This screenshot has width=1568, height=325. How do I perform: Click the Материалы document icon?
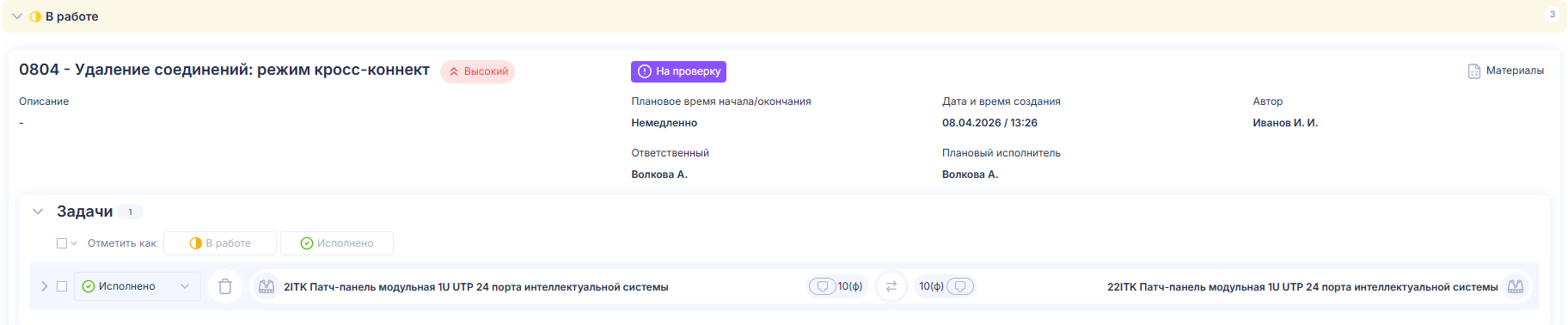(x=1473, y=71)
